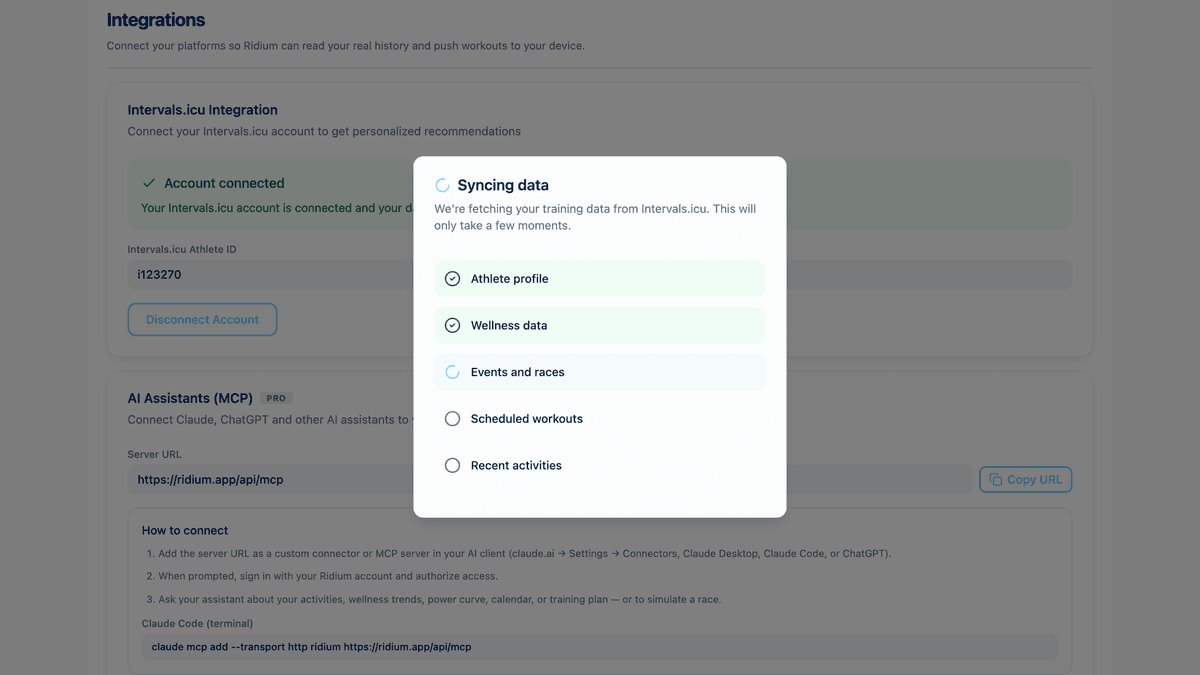Click the loading spinner for Events and races
The image size is (1200, 675).
tap(452, 372)
